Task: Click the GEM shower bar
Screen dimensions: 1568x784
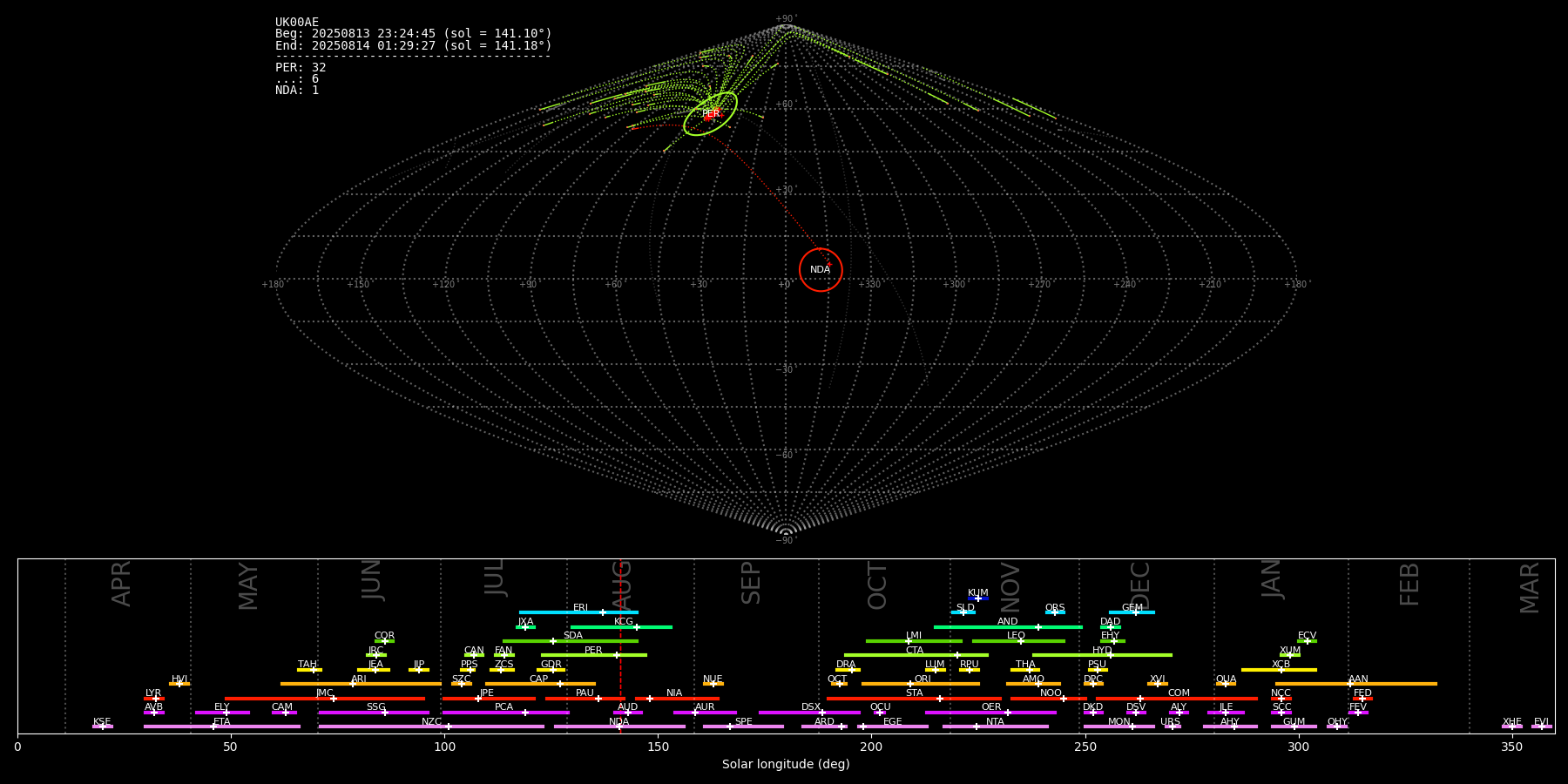Action: (x=1132, y=612)
